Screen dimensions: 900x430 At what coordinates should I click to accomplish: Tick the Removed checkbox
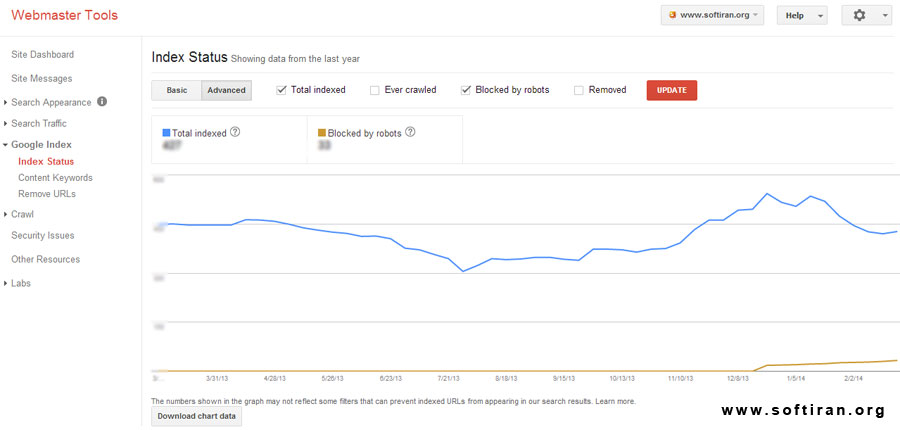coord(579,90)
